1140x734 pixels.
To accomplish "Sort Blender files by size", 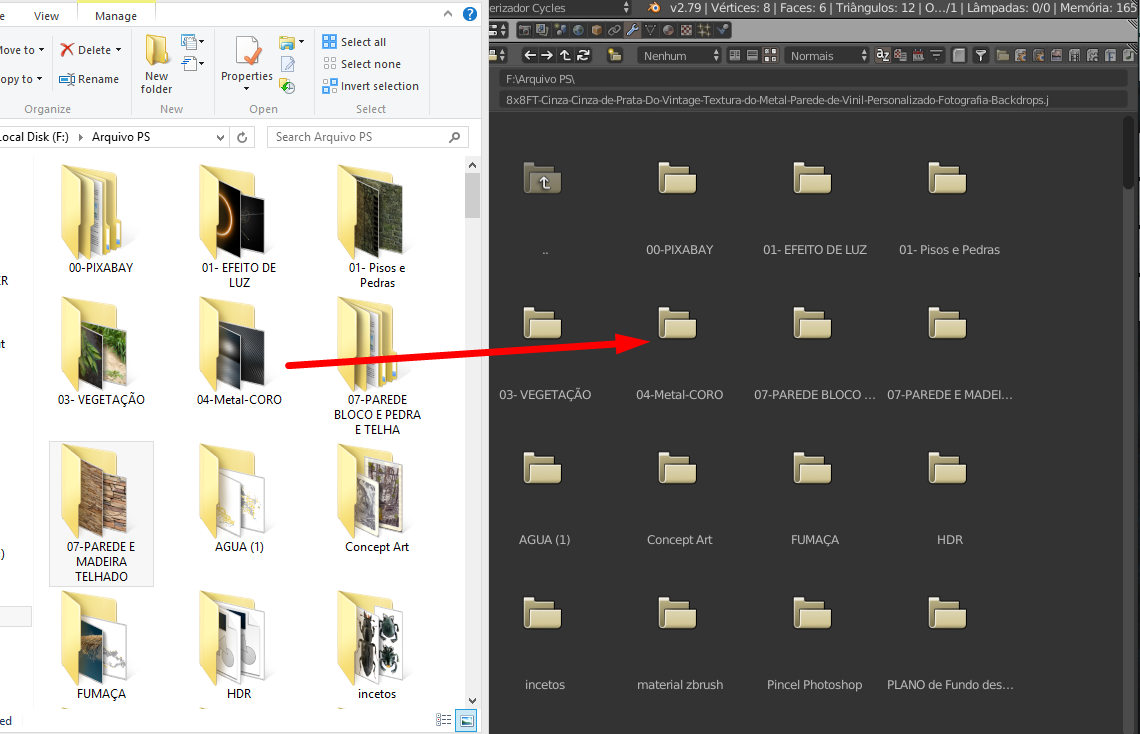I will point(936,55).
